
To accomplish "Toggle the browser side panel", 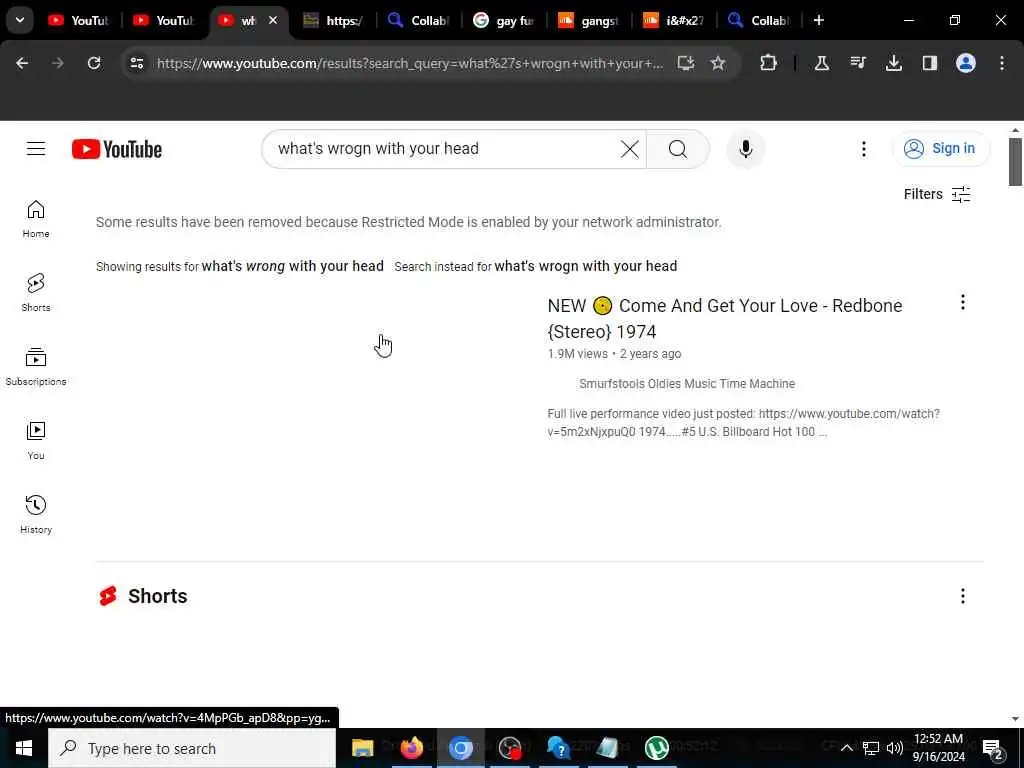I will pyautogui.click(x=929, y=63).
